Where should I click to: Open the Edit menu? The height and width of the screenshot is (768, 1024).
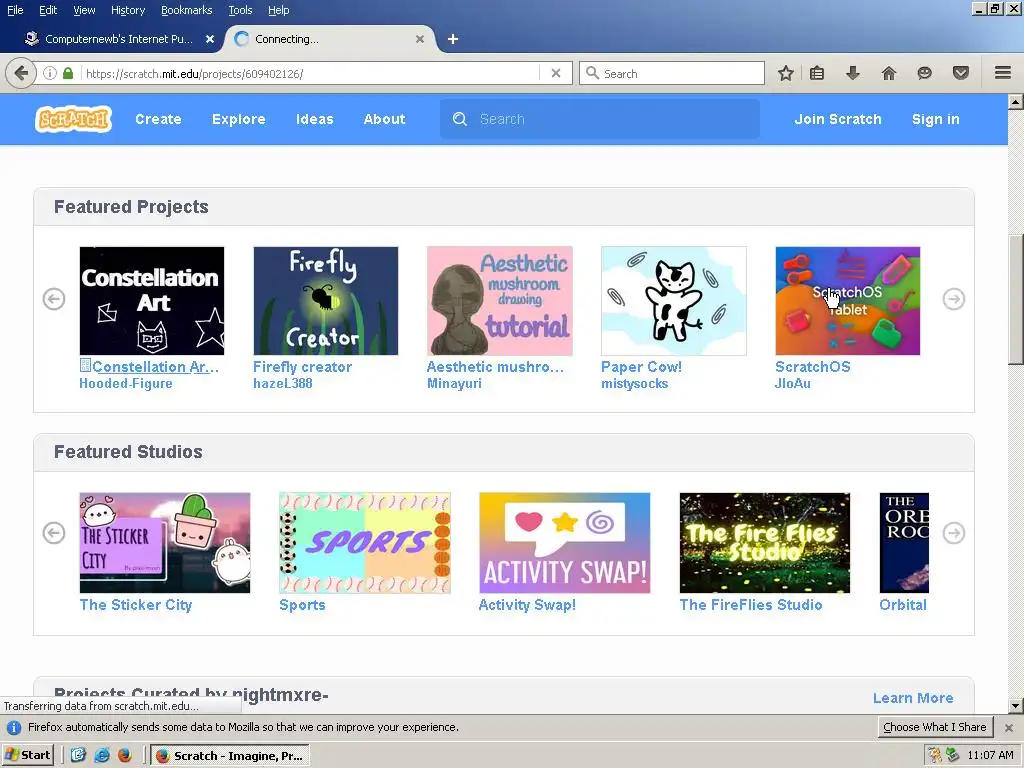(x=48, y=10)
